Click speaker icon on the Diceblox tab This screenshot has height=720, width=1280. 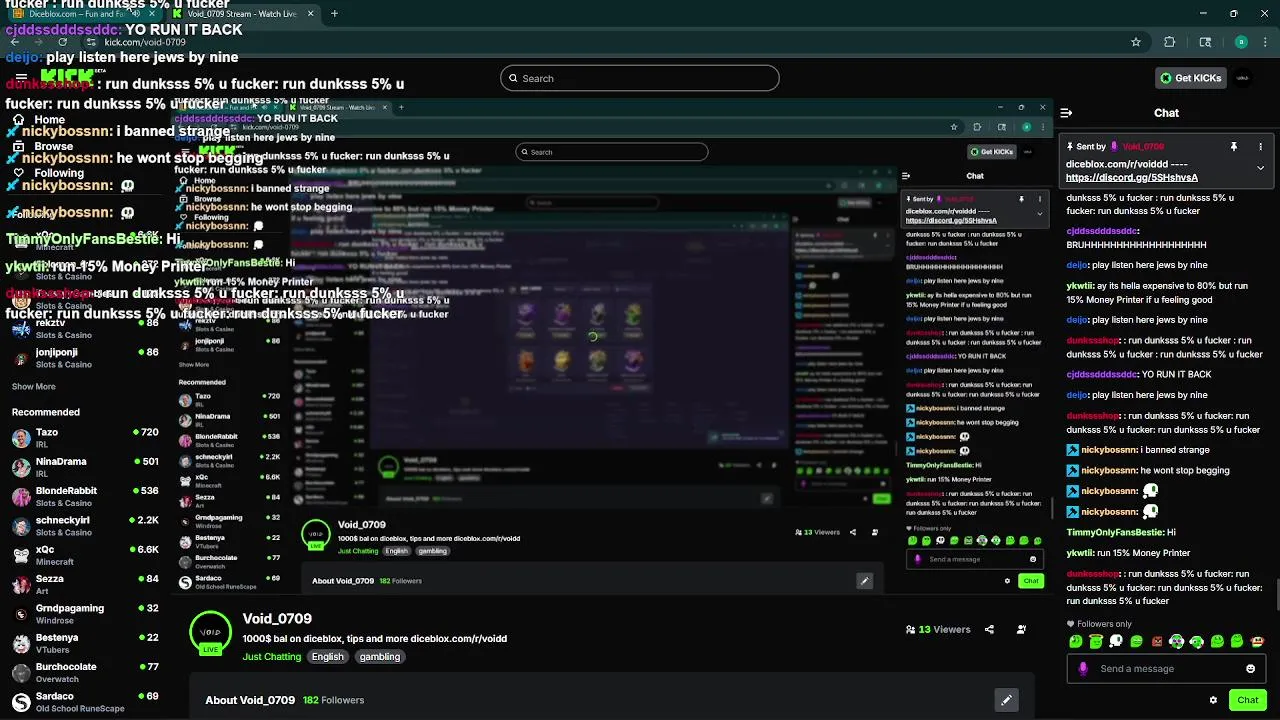137,14
